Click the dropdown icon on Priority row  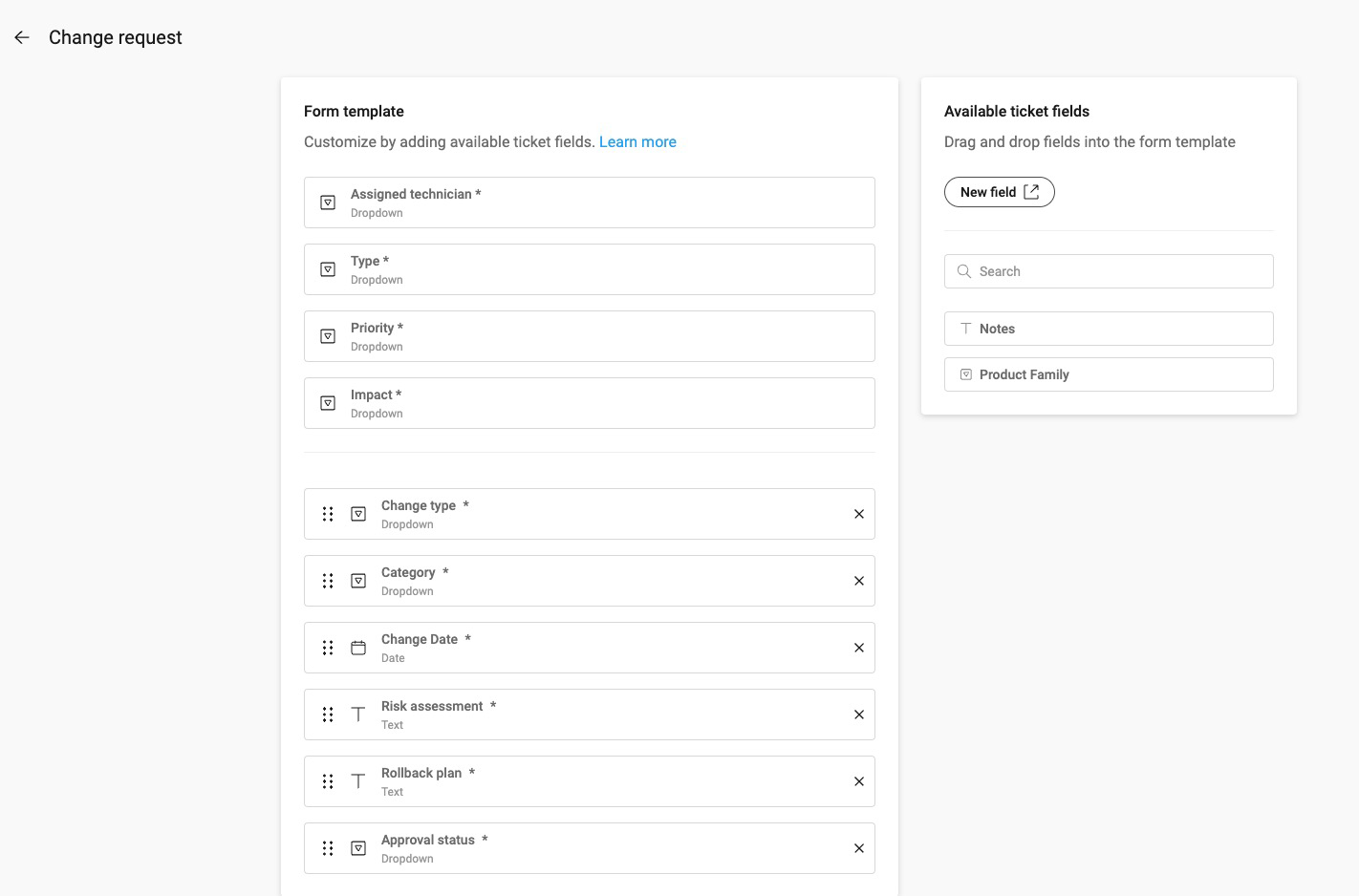pos(328,336)
